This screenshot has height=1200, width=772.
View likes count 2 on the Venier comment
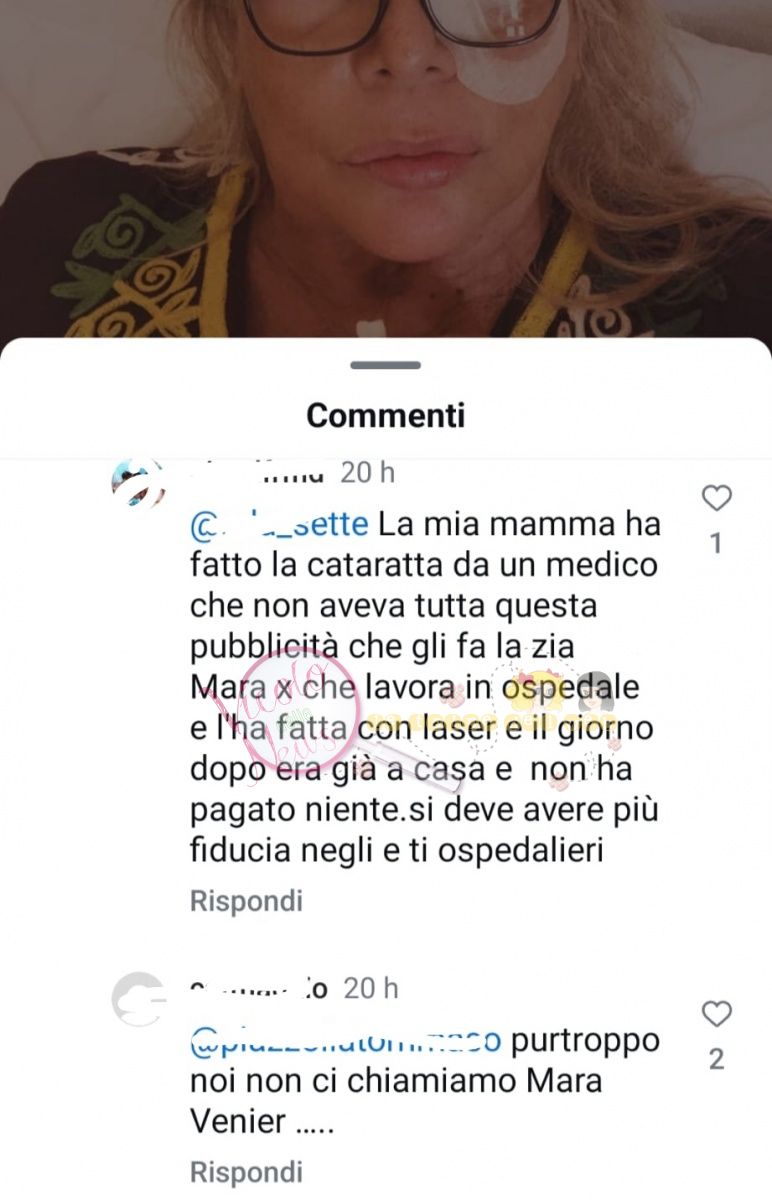pos(716,1059)
